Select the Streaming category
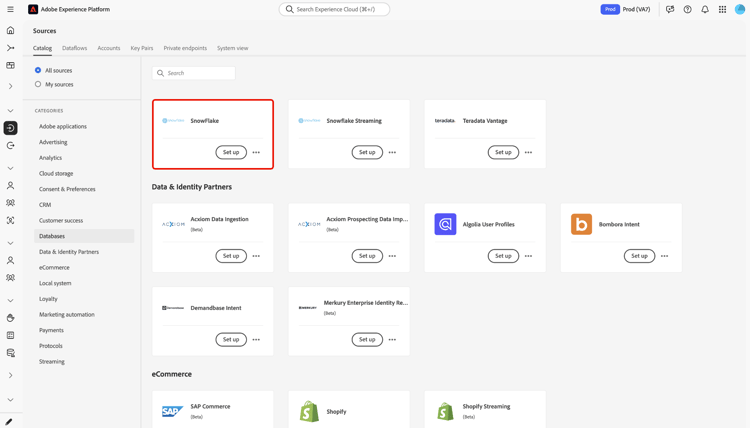750x428 pixels. pos(52,362)
